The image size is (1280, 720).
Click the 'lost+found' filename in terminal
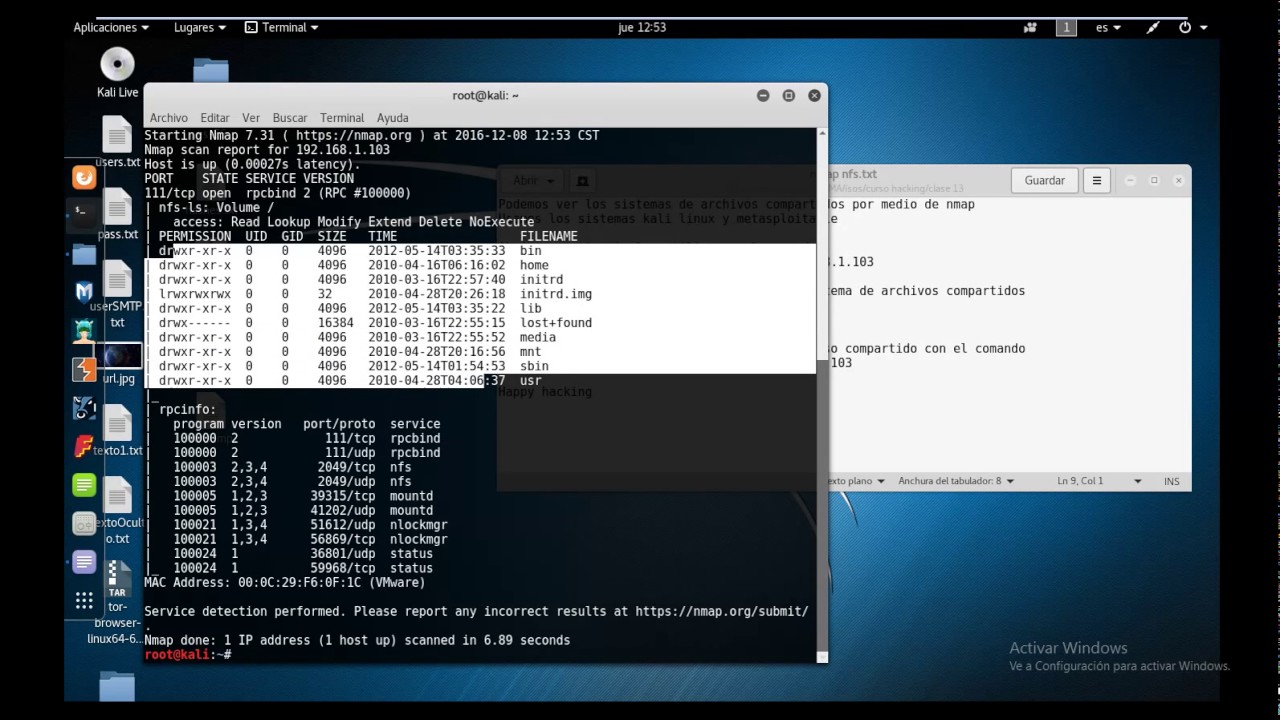(556, 323)
